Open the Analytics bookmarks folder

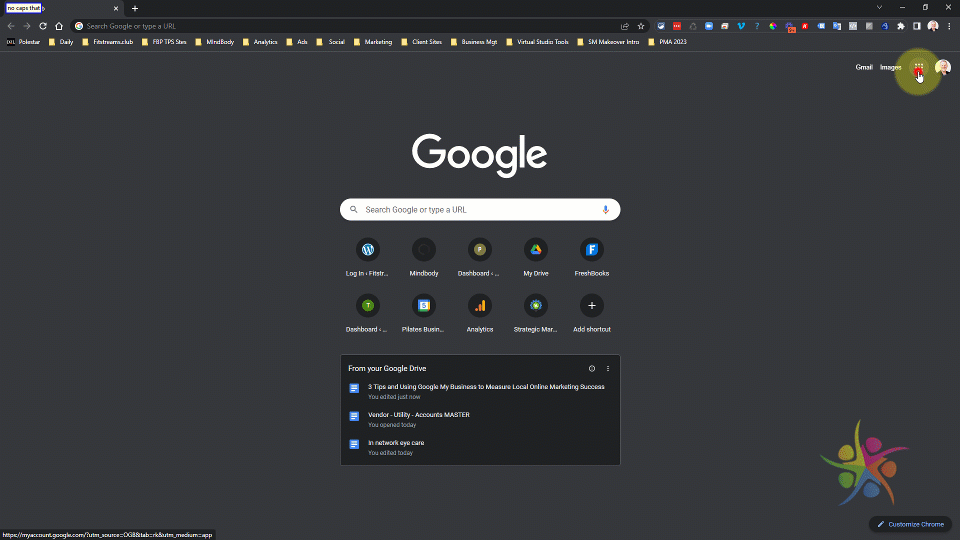pyautogui.click(x=260, y=42)
